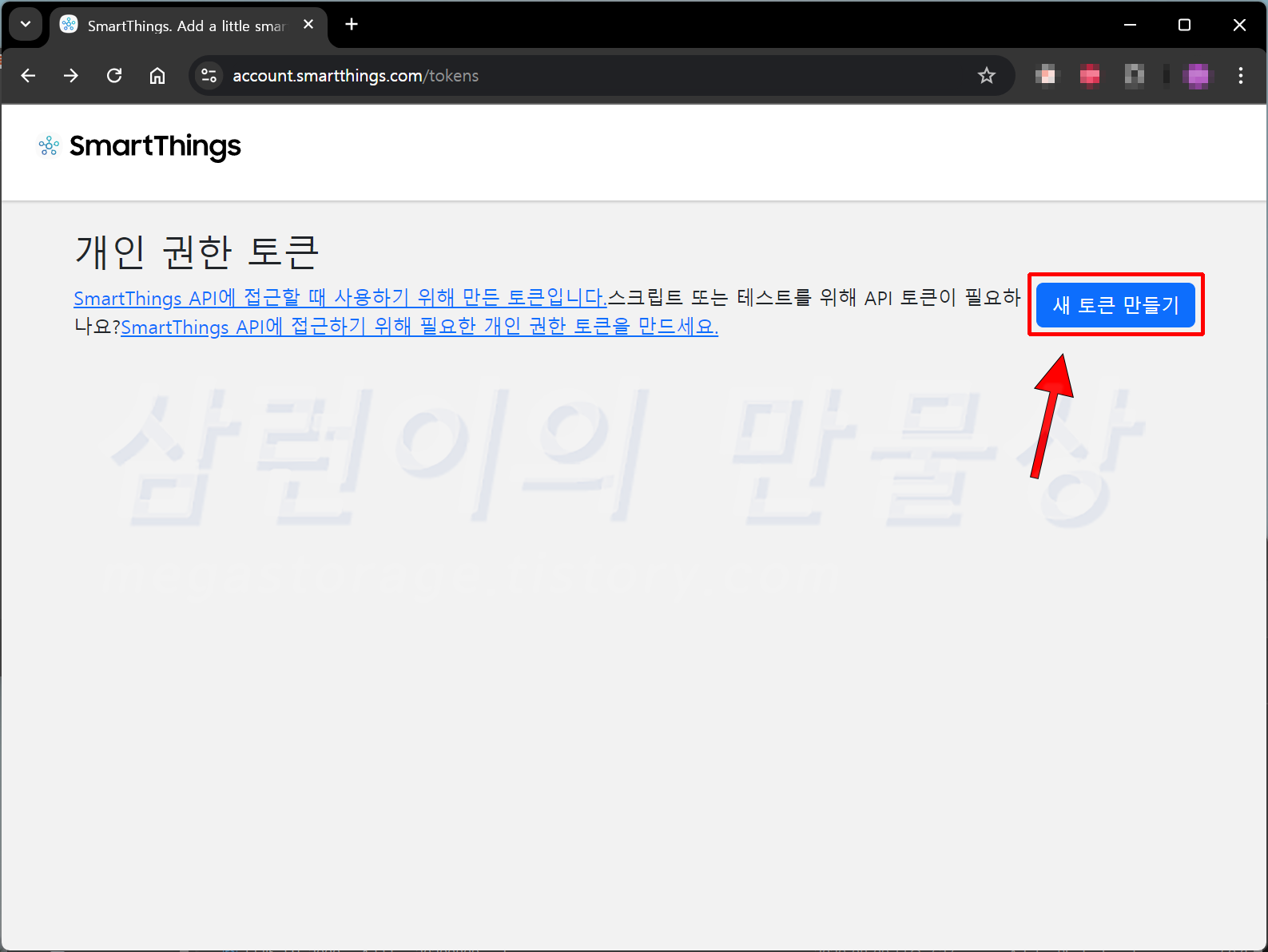Click the first blurred extension icon

click(x=1046, y=76)
